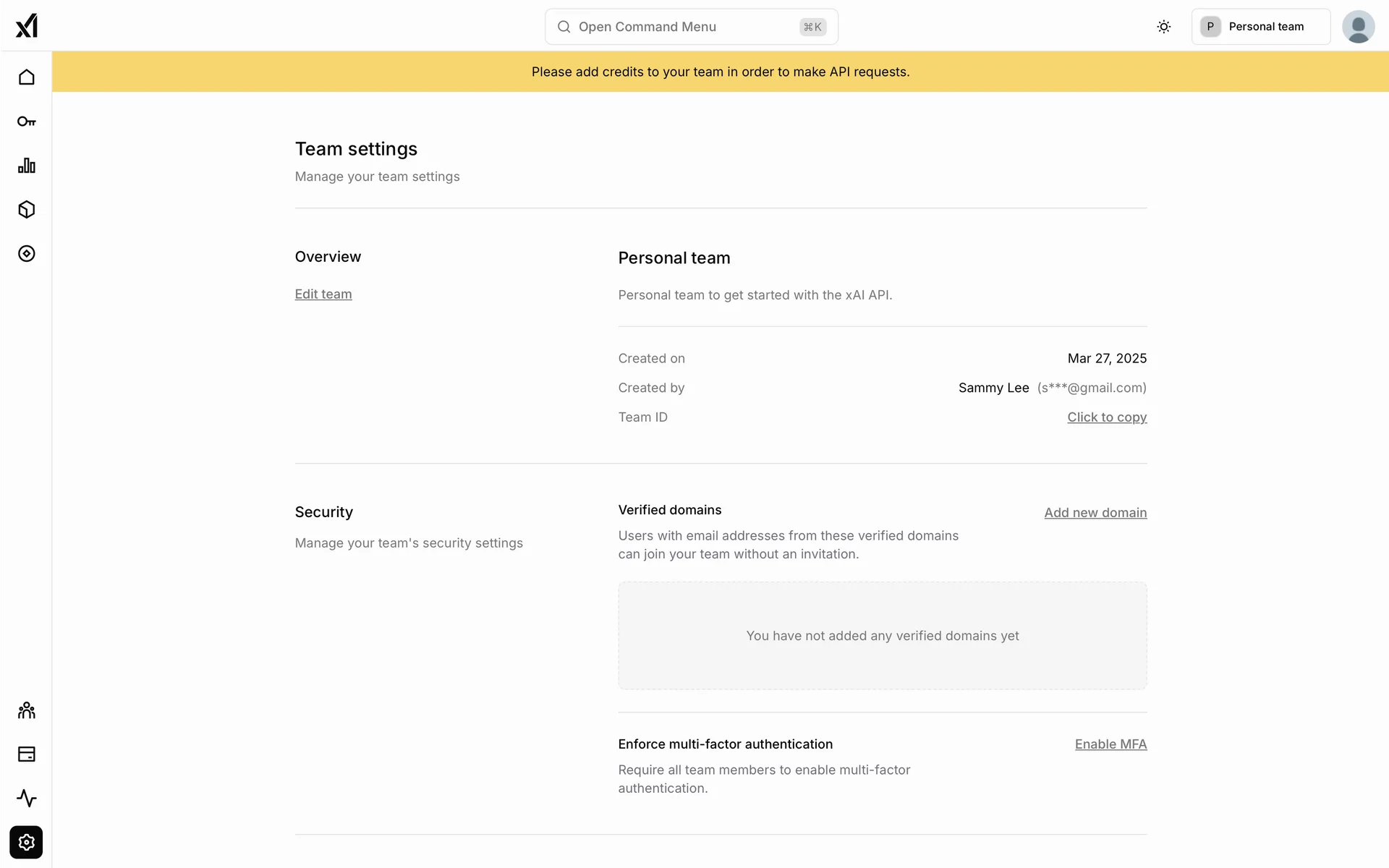Viewport: 1389px width, 868px height.
Task: Open usage bar chart icon
Action: tap(27, 166)
